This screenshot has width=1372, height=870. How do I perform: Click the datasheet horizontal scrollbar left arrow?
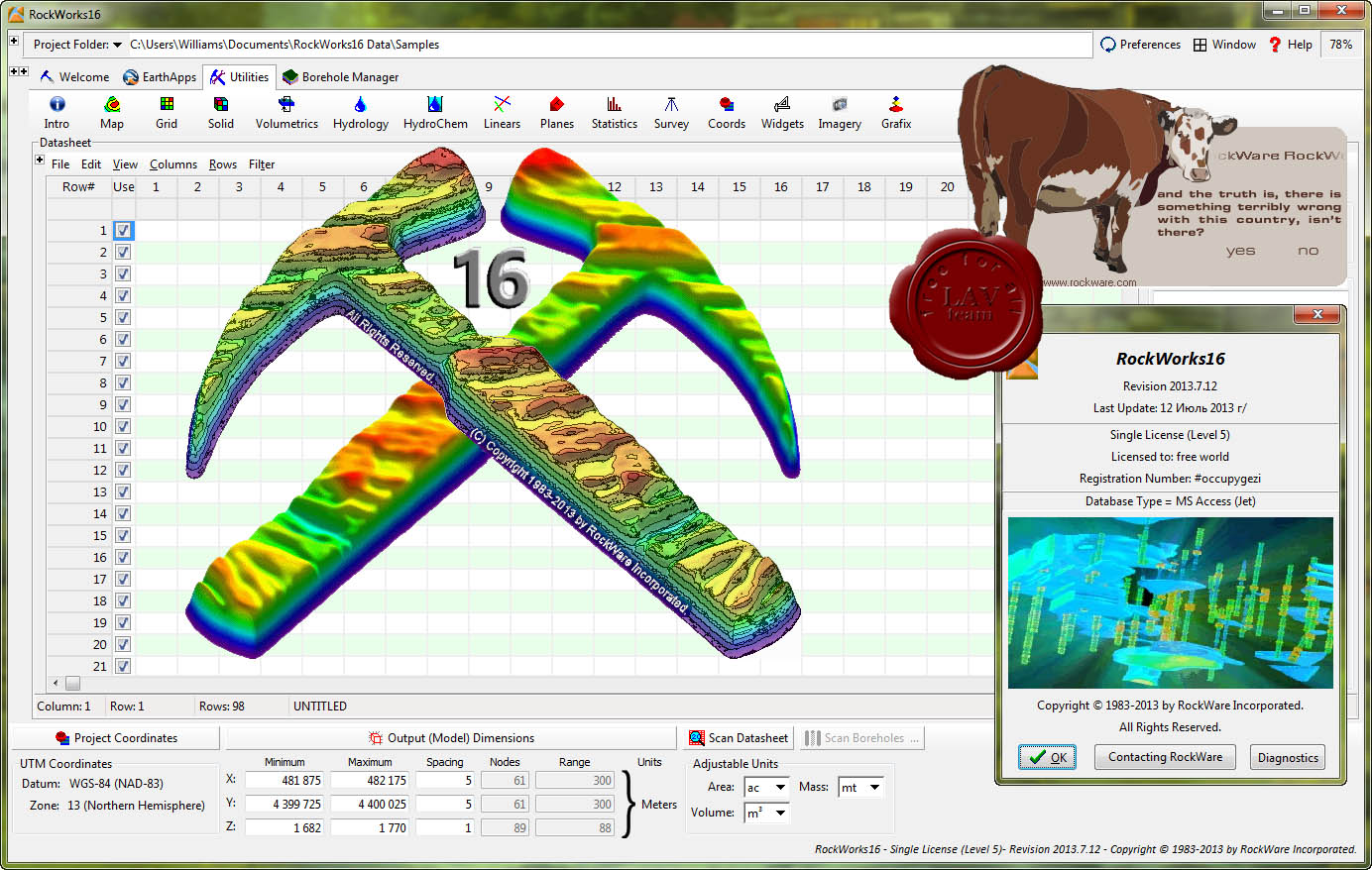(56, 683)
